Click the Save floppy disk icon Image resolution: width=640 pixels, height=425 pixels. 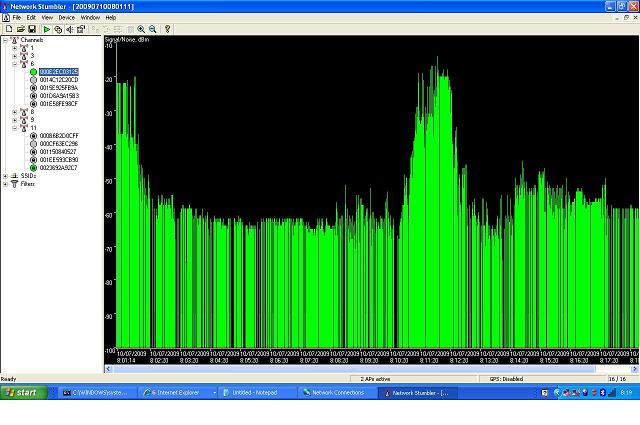tap(32, 29)
